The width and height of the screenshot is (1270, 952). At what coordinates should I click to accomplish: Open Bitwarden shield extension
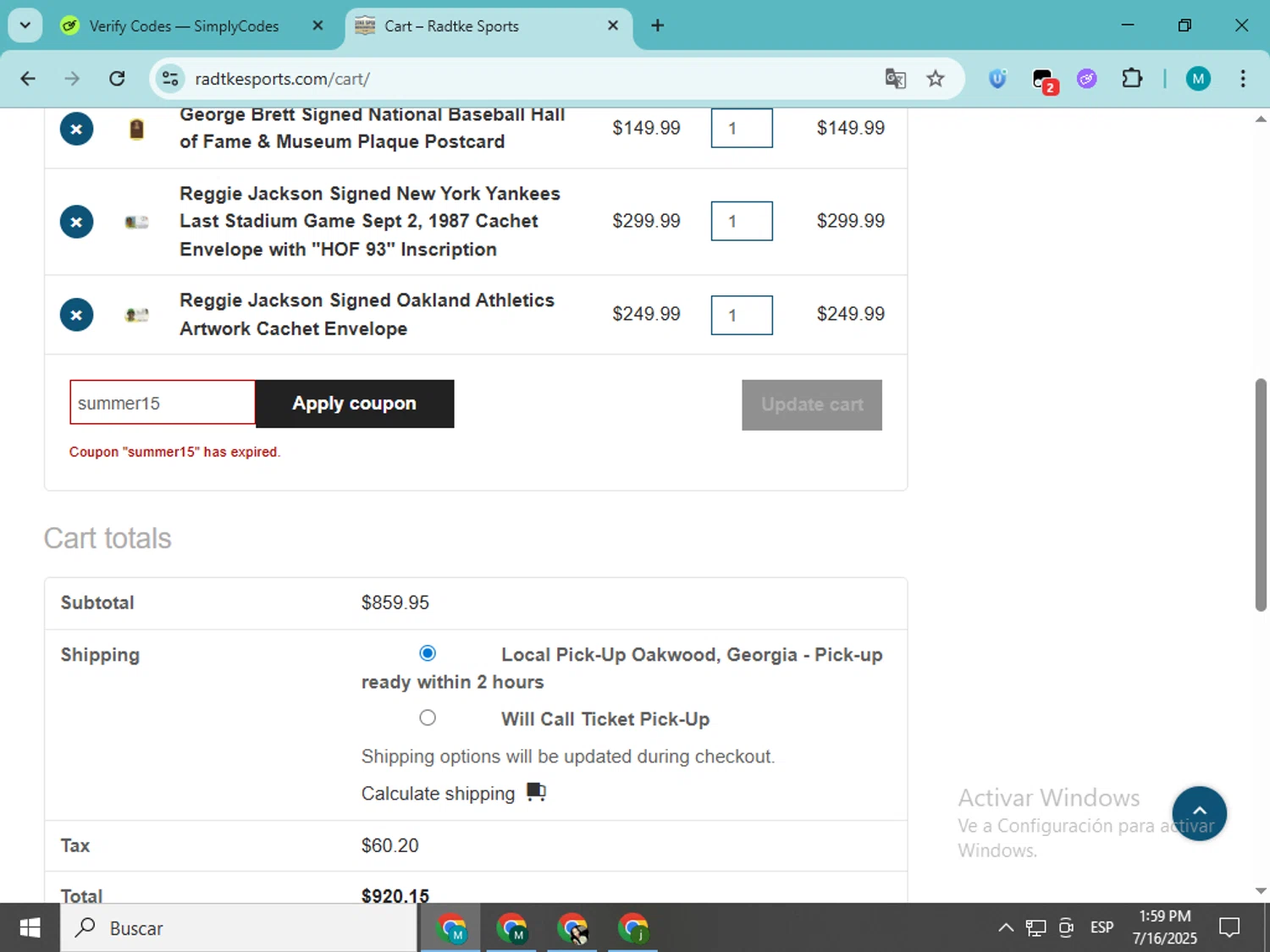(x=998, y=79)
